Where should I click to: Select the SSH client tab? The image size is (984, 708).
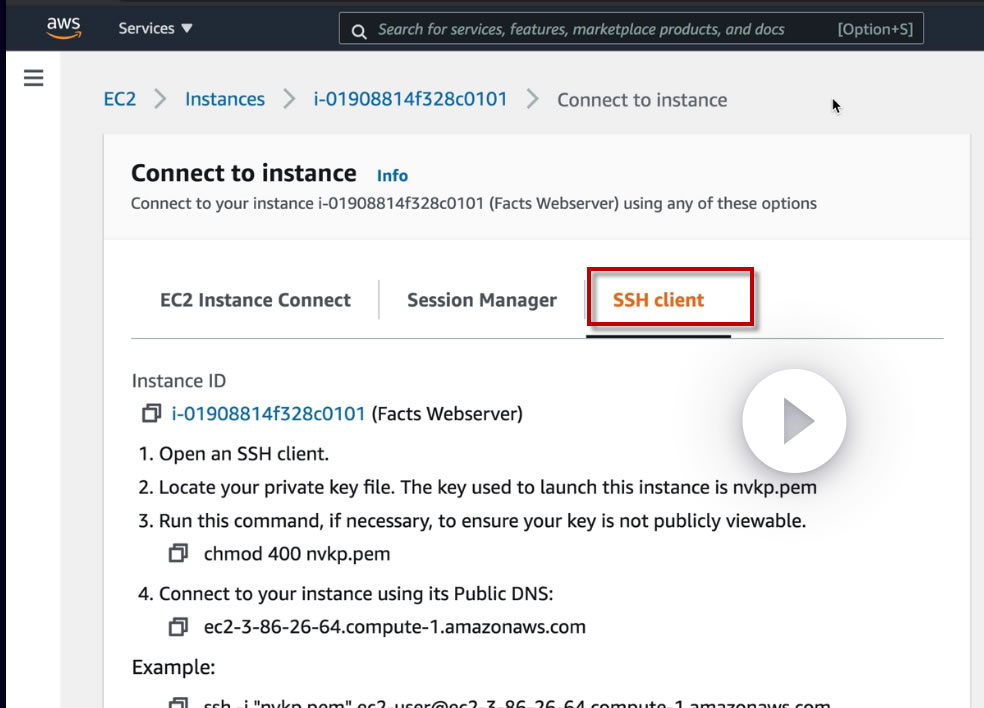tap(658, 300)
